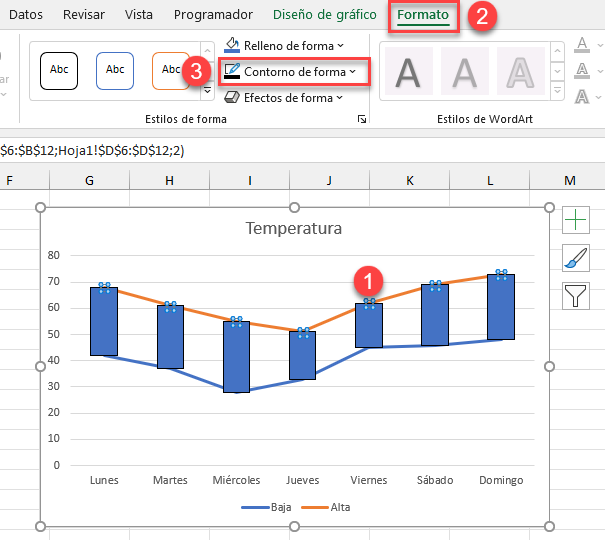Apply the blue outlined Abc shape style
This screenshot has width=605, height=540.
115,71
